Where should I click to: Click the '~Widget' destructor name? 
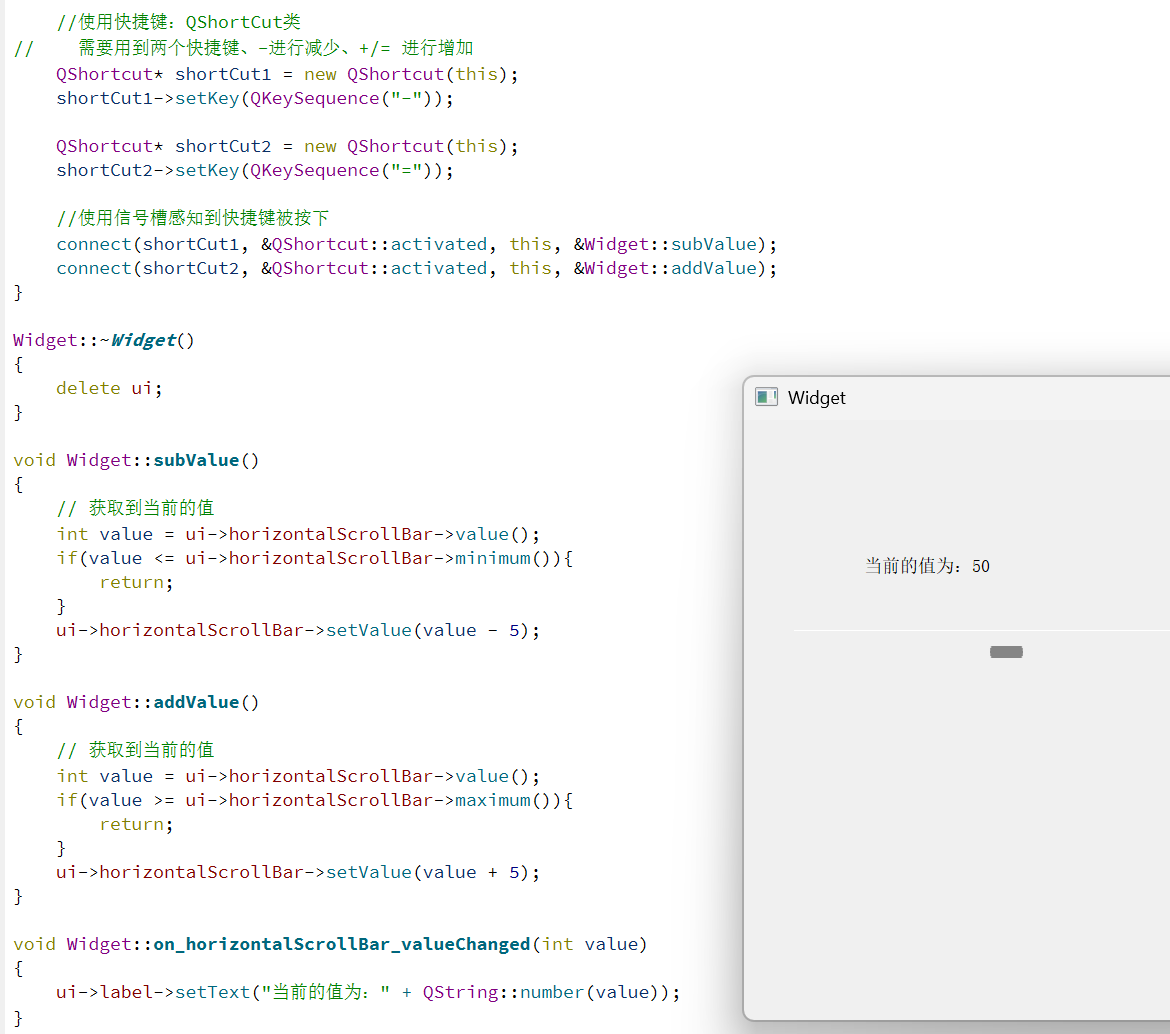138,340
